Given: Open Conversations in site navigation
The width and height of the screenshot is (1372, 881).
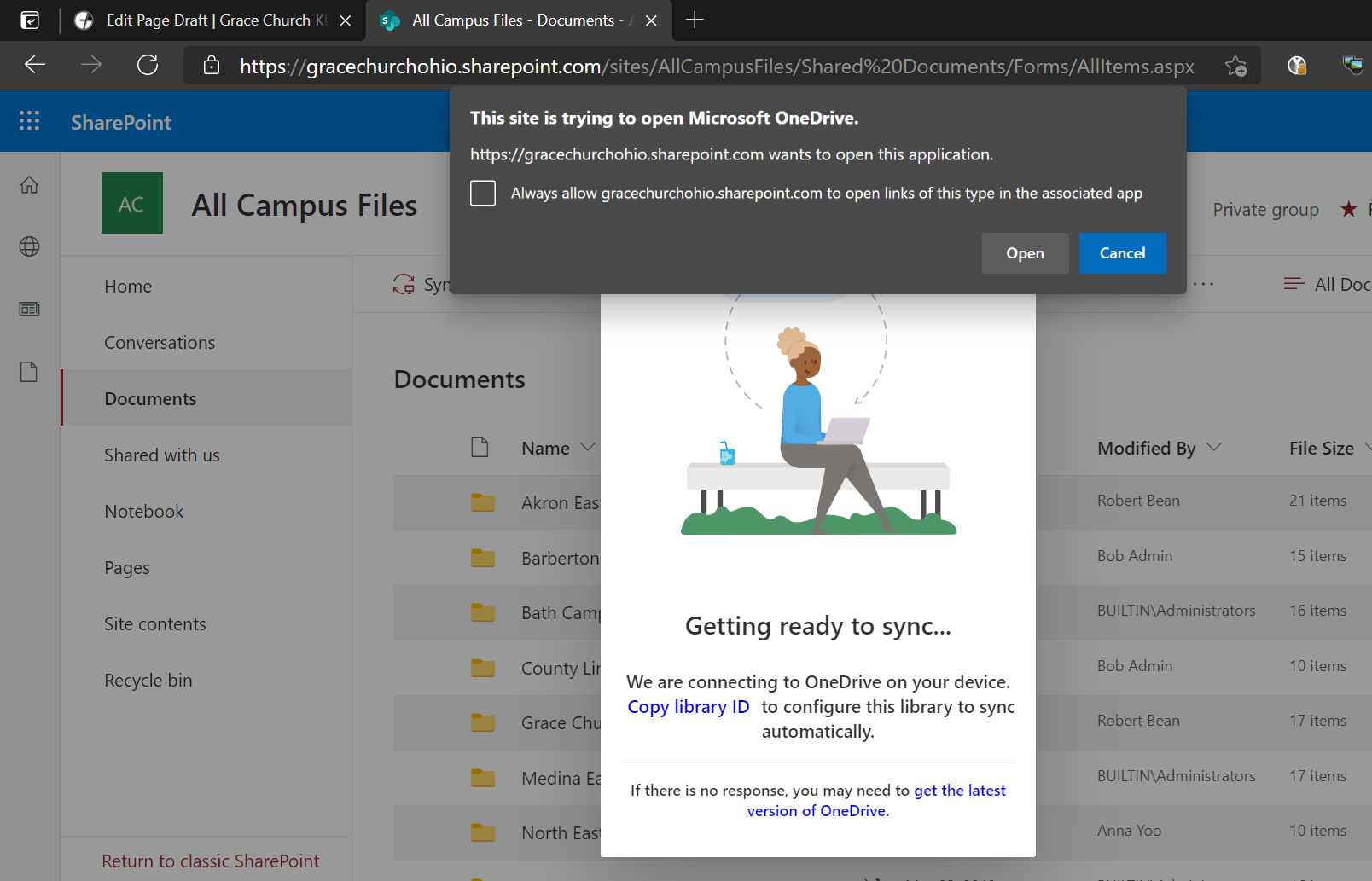Looking at the screenshot, I should click(x=160, y=343).
